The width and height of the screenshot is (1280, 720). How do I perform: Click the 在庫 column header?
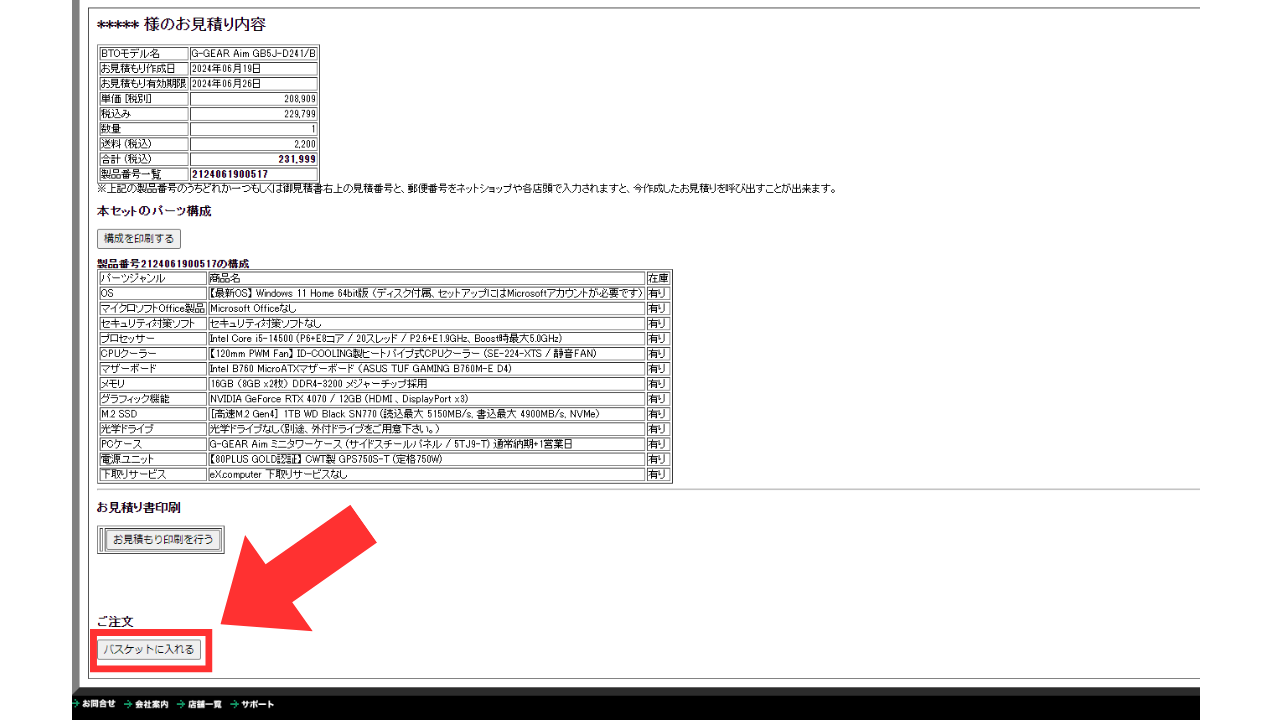click(x=658, y=278)
